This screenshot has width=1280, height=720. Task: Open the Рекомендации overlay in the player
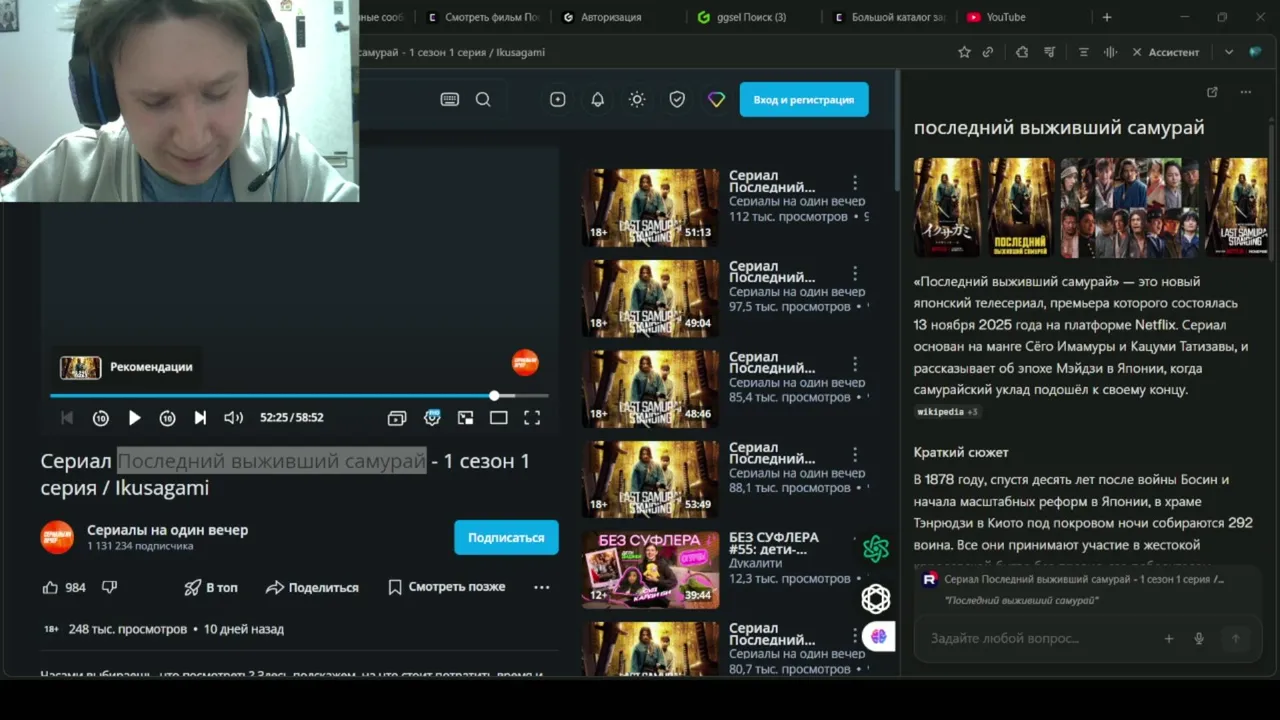tap(126, 367)
